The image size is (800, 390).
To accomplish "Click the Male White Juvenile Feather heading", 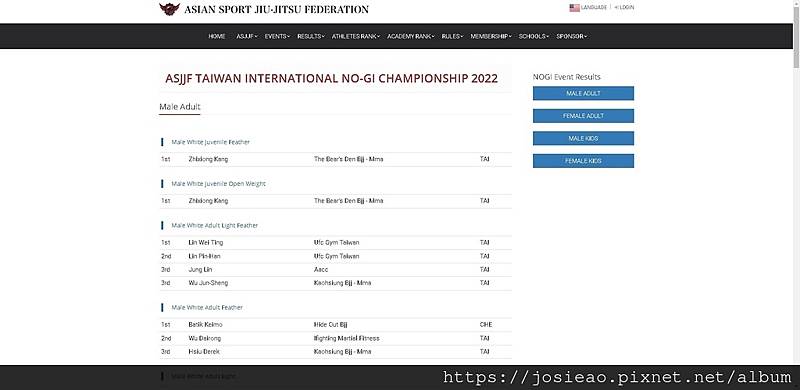I will 211,142.
